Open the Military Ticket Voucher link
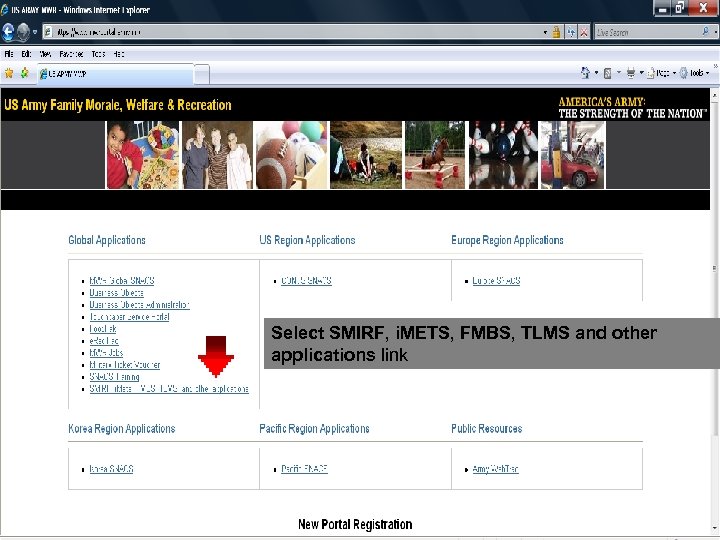Viewport: 720px width, 540px height. [125, 365]
